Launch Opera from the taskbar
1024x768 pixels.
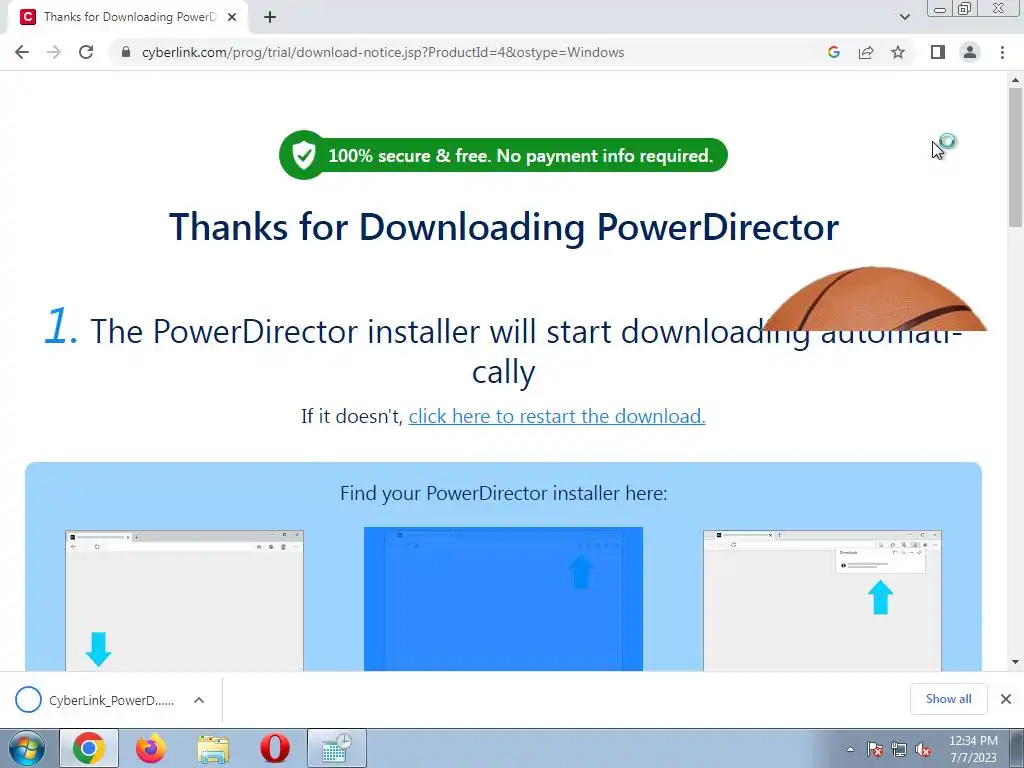coord(275,748)
